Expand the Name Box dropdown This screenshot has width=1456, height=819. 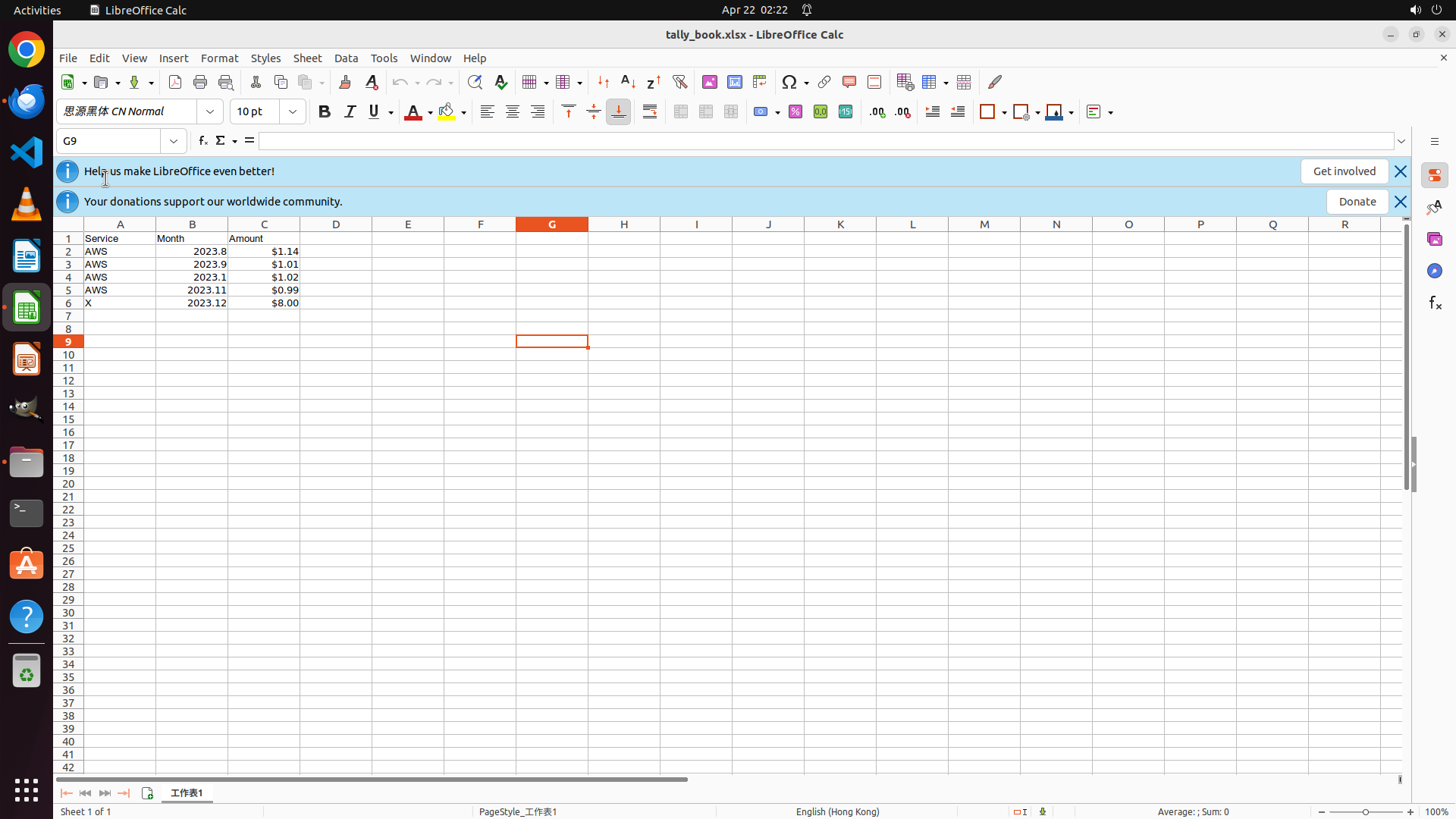pos(174,141)
